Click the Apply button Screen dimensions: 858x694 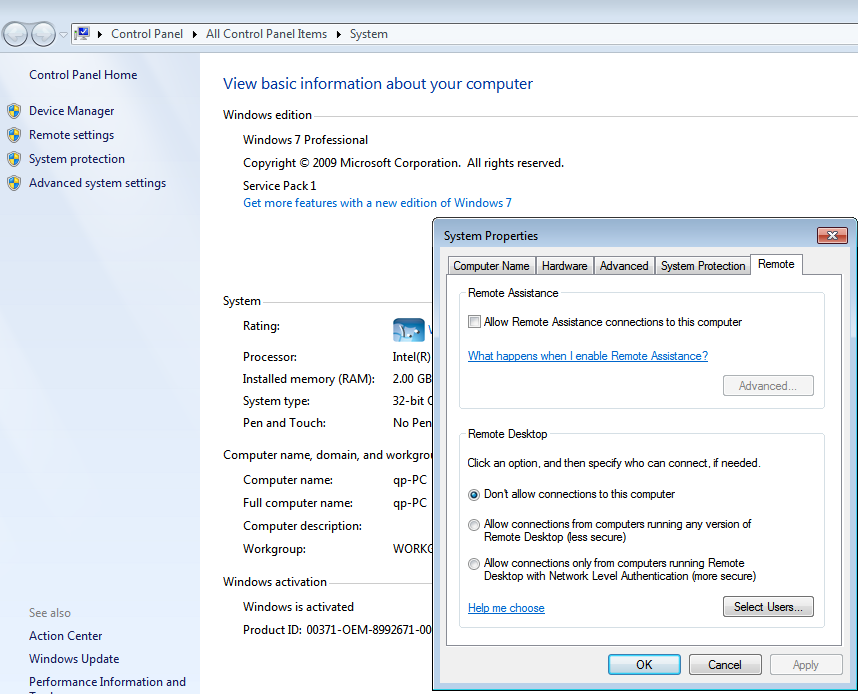click(x=806, y=664)
